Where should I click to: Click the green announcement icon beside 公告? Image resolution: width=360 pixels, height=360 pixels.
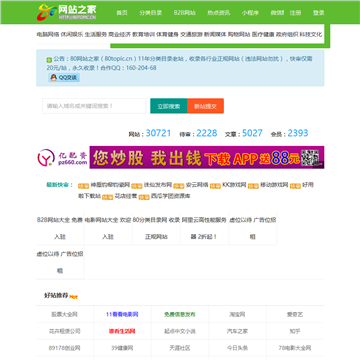click(49, 60)
